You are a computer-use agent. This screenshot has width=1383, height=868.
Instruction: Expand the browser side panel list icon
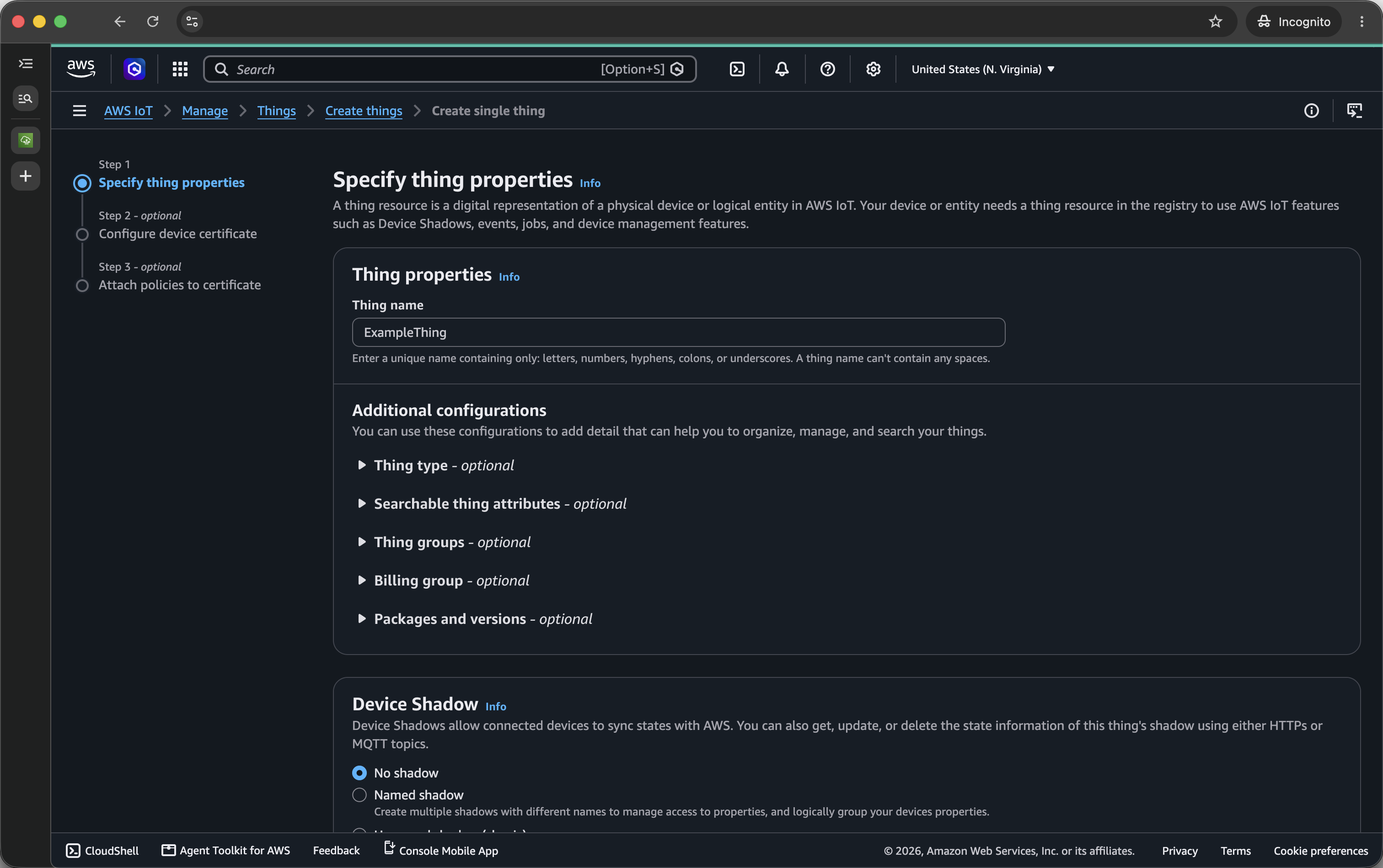pos(25,64)
